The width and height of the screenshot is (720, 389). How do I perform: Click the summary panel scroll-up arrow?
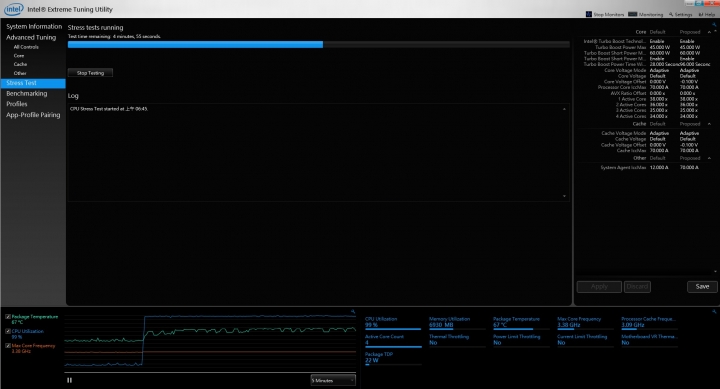[715, 31]
